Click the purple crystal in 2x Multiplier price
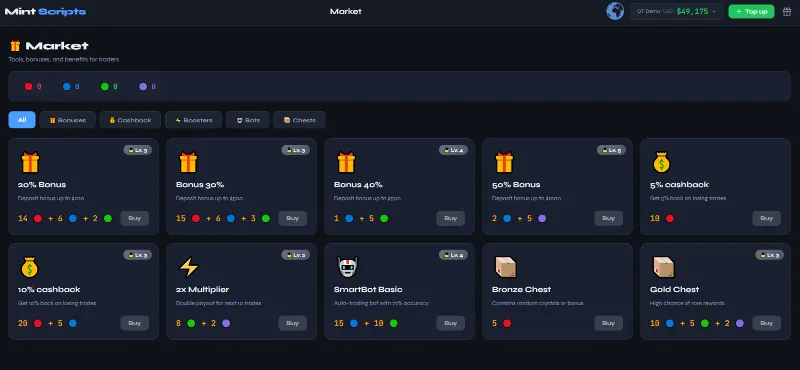The height and width of the screenshot is (370, 800). pos(226,323)
